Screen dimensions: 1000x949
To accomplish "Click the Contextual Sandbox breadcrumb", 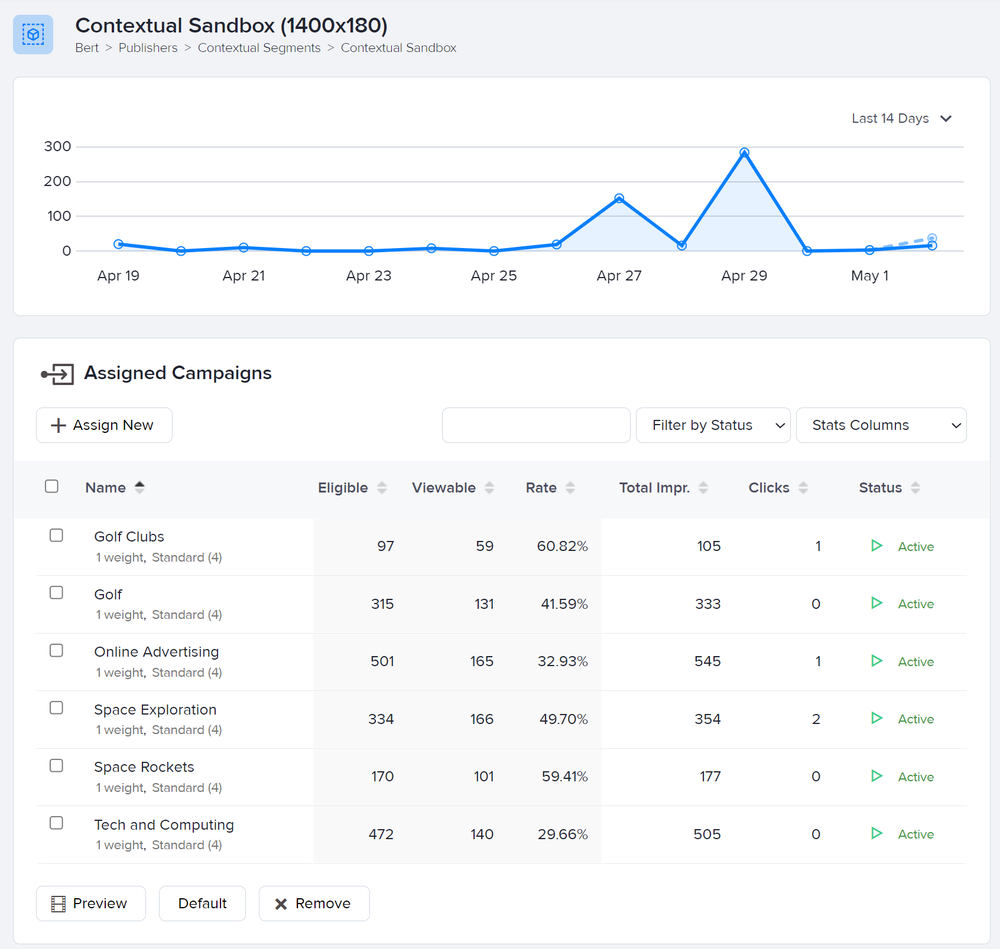I will click(399, 48).
